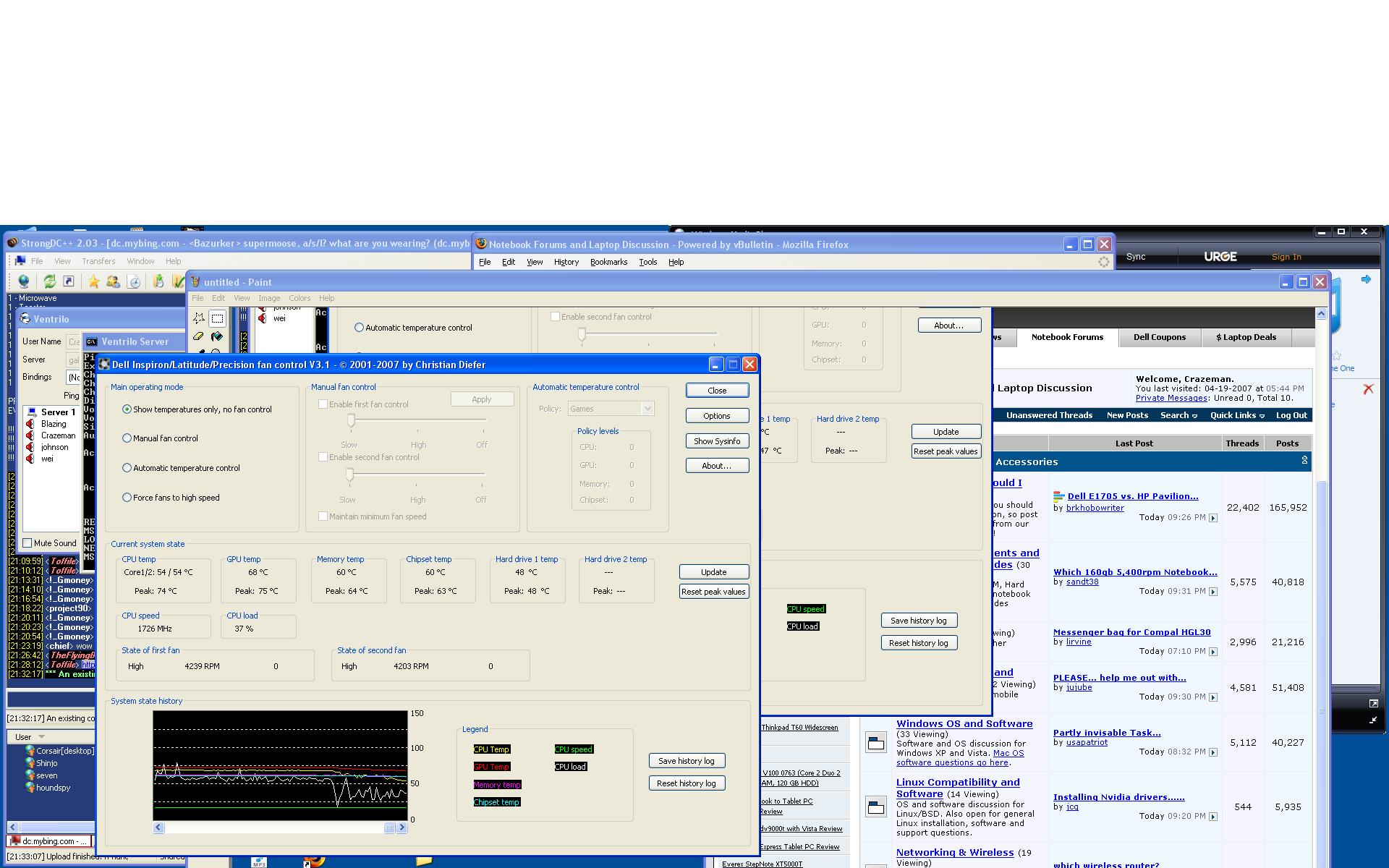Screen dimensions: 1389x868
Task: Toggle Enable second fan control in front window
Action: point(323,457)
